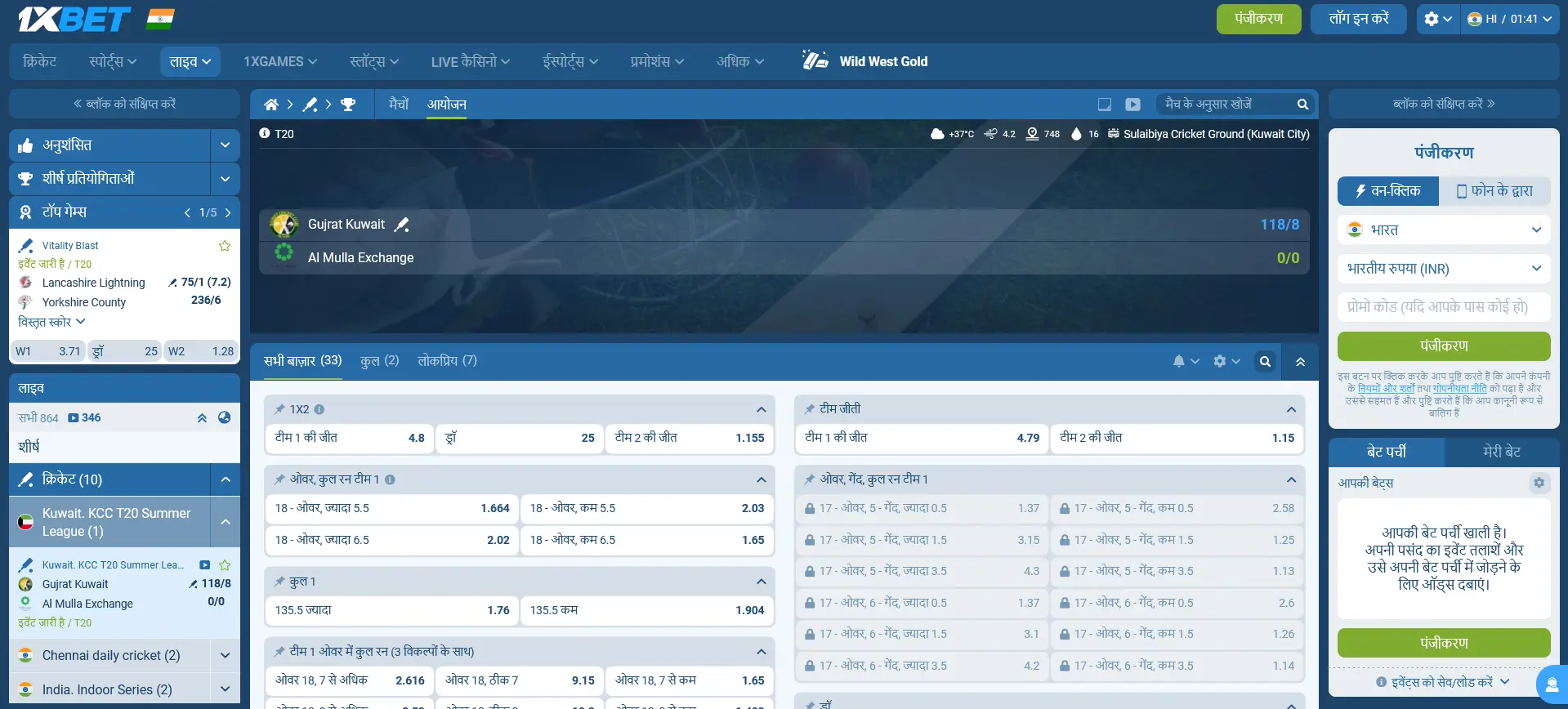The image size is (1568, 709).
Task: Click info icon beside 1X2 market
Action: 319,409
